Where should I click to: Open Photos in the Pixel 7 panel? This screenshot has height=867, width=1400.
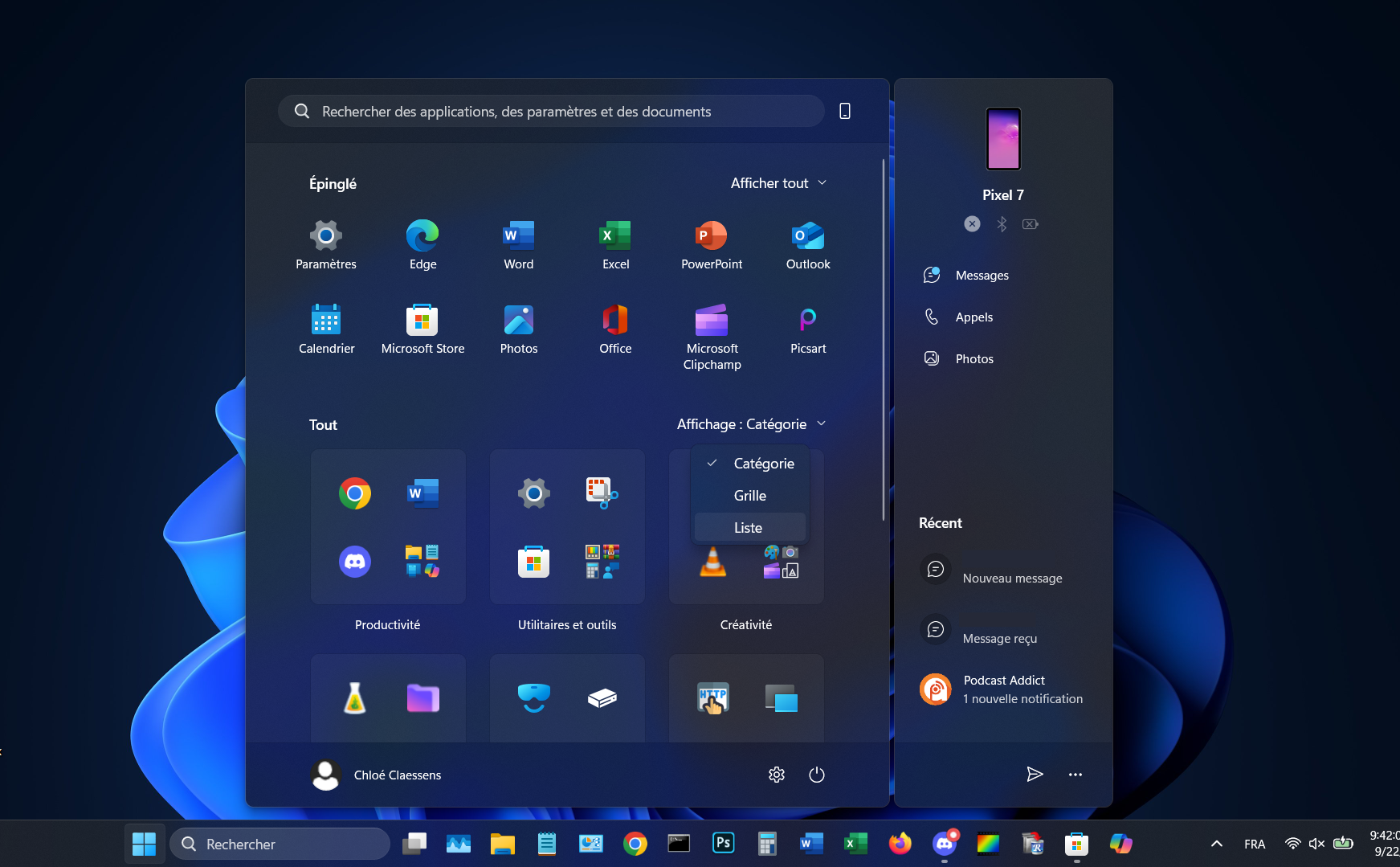974,358
